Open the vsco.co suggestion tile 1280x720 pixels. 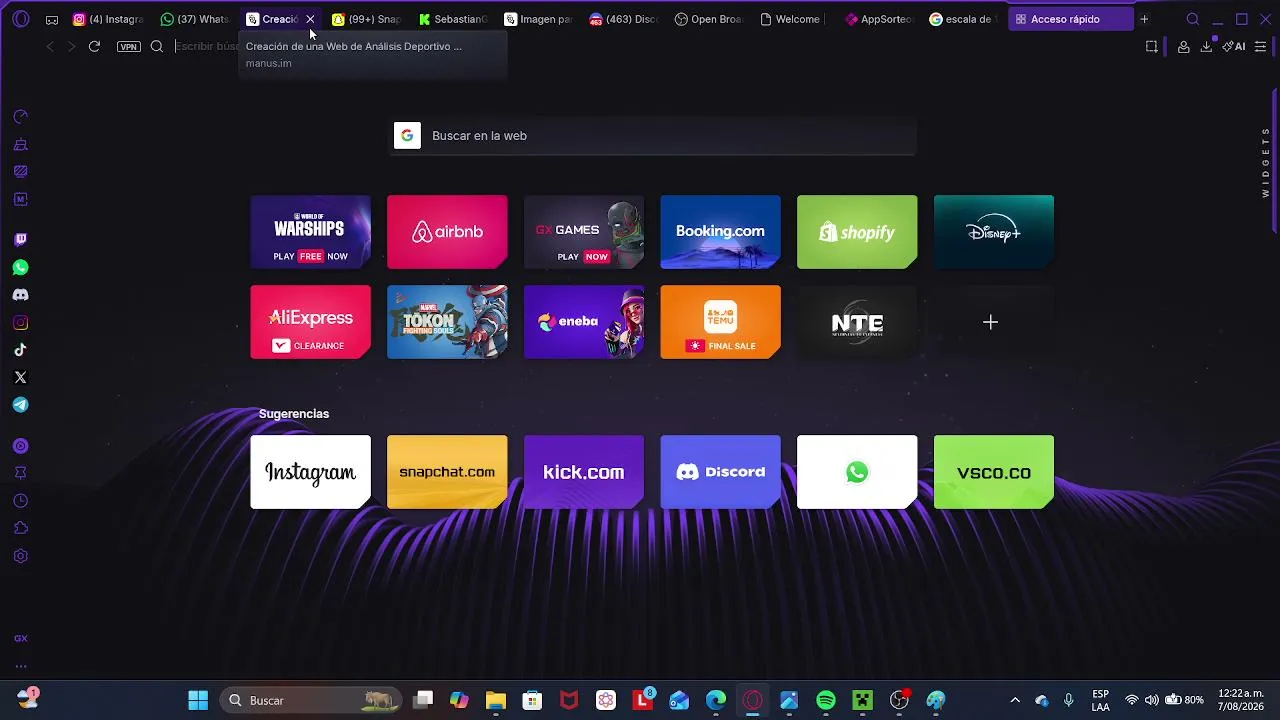[994, 472]
